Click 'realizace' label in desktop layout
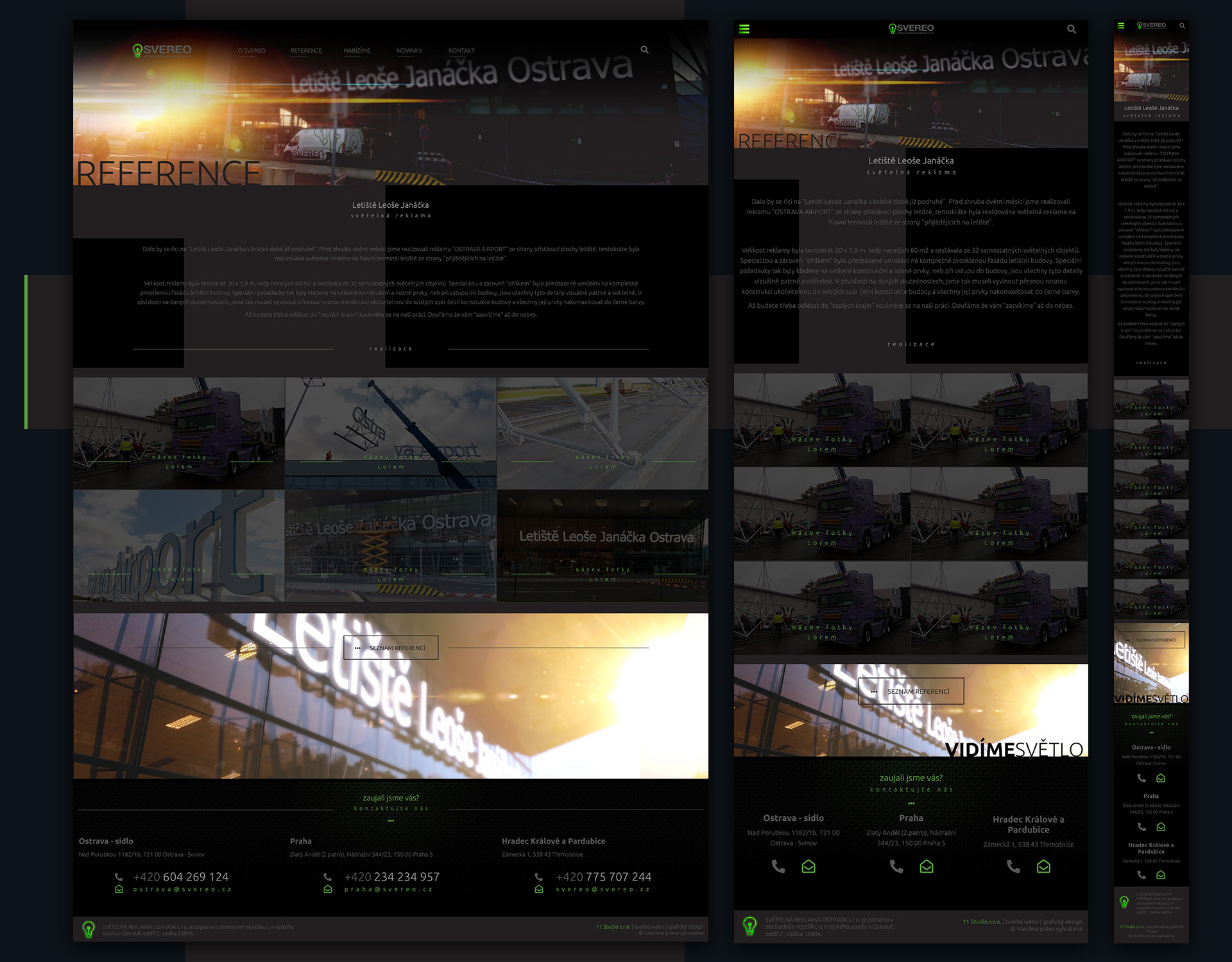The width and height of the screenshot is (1232, 962). (x=391, y=349)
